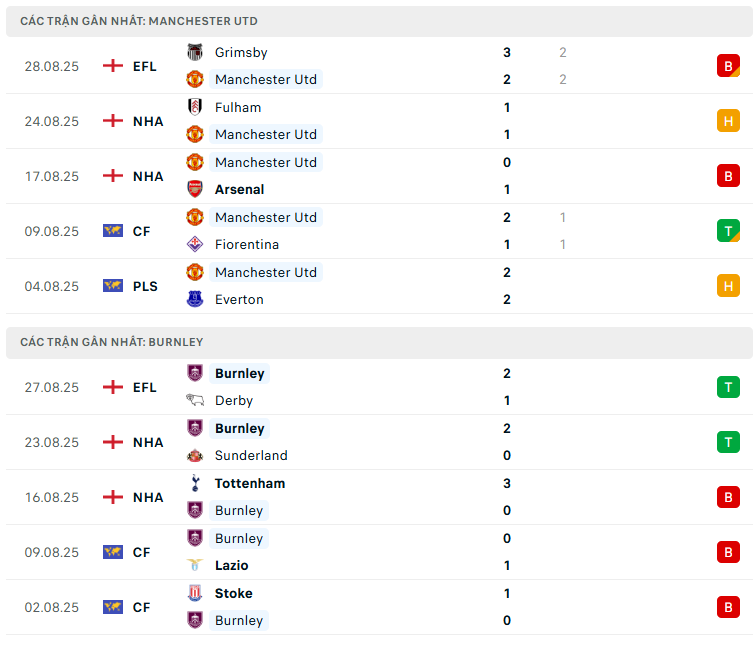This screenshot has width=756, height=645.
Task: Click the red B badge for Grimsby match
Action: (x=728, y=66)
